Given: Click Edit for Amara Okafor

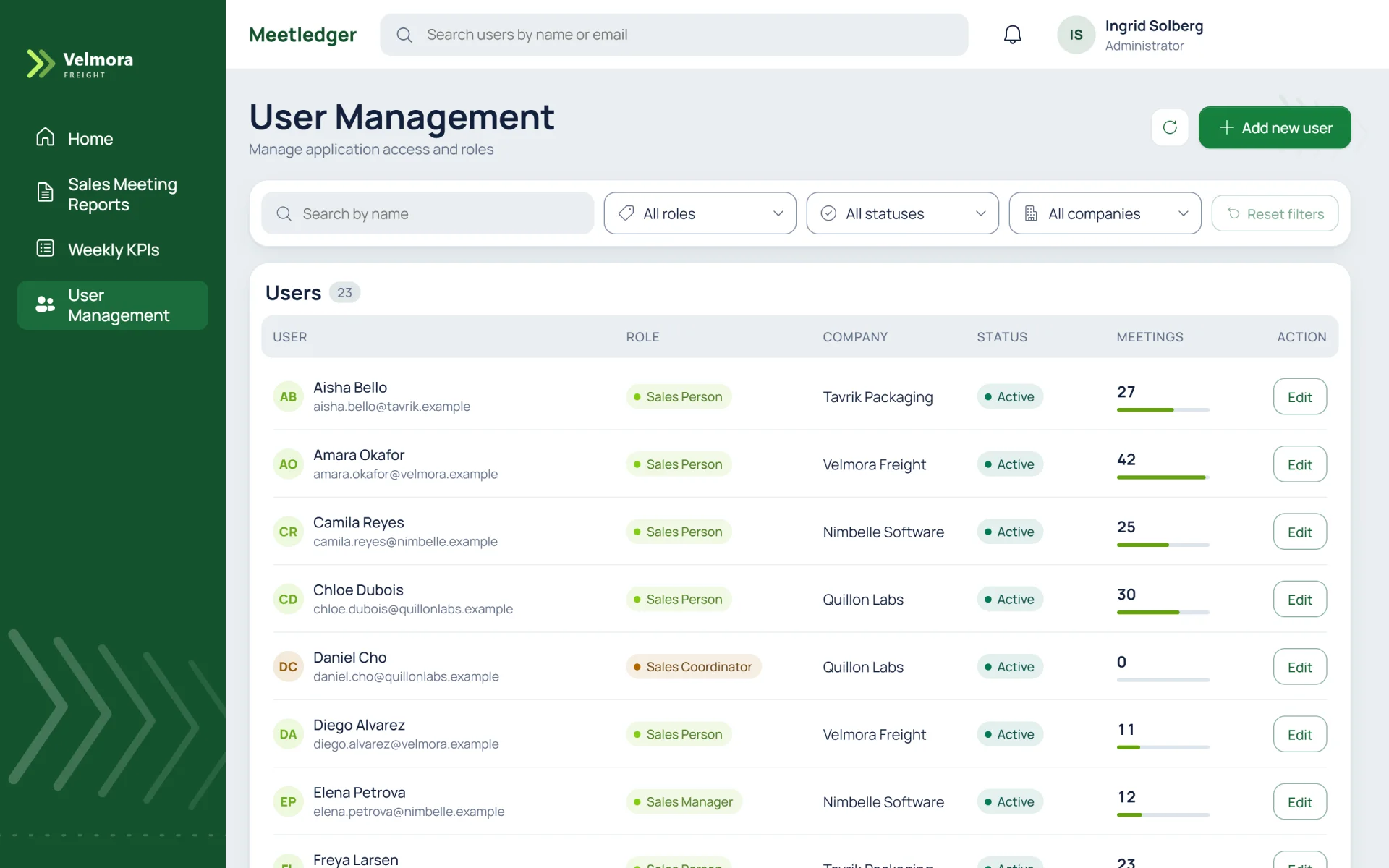Looking at the screenshot, I should coord(1299,464).
